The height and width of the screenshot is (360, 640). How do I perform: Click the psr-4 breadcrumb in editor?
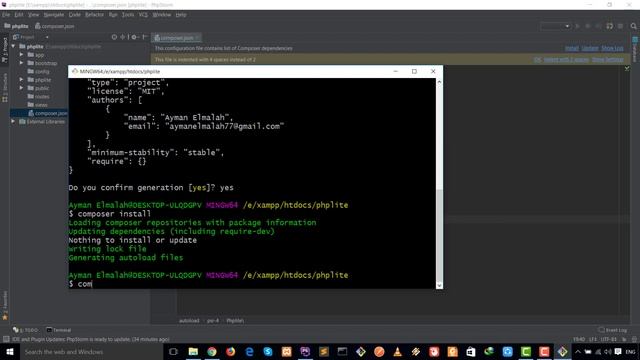pos(213,320)
